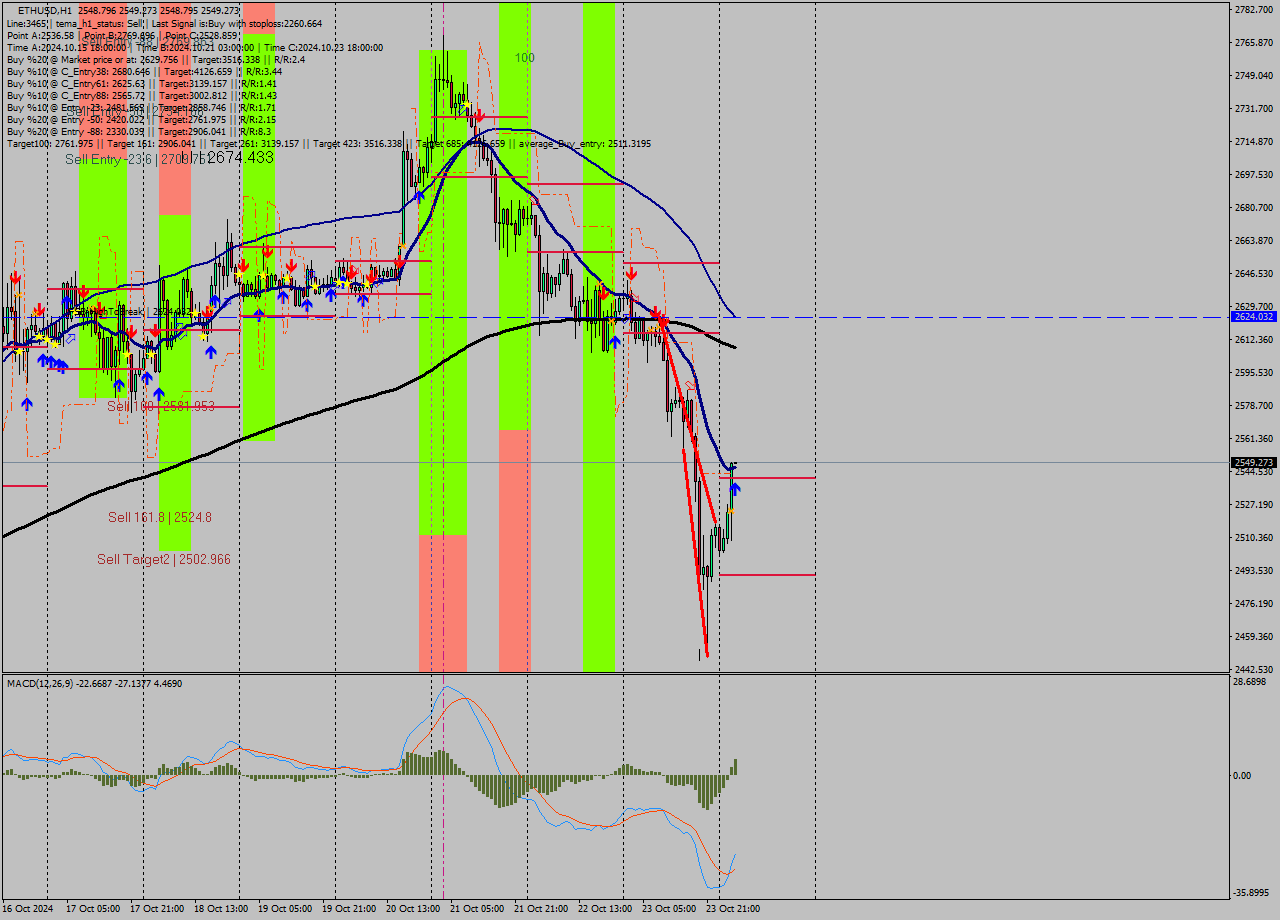Click the '17 Oct 05:00' time axis label

point(93,909)
